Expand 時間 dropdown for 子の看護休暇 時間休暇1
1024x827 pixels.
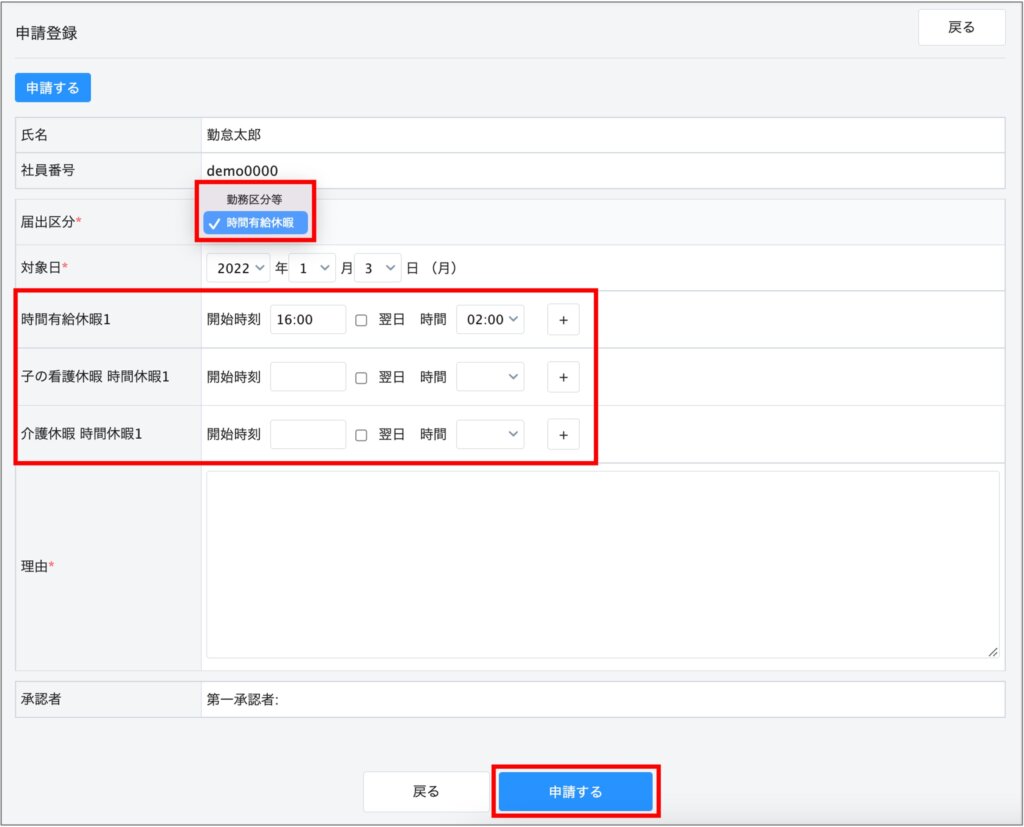(489, 377)
